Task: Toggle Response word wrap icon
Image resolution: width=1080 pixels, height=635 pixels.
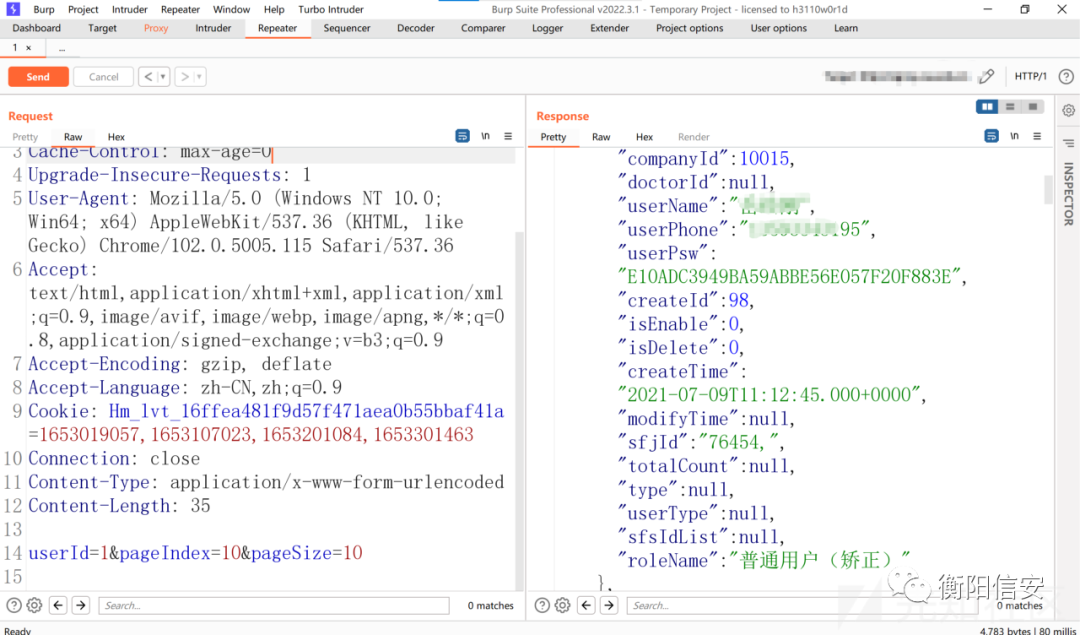Action: click(991, 136)
